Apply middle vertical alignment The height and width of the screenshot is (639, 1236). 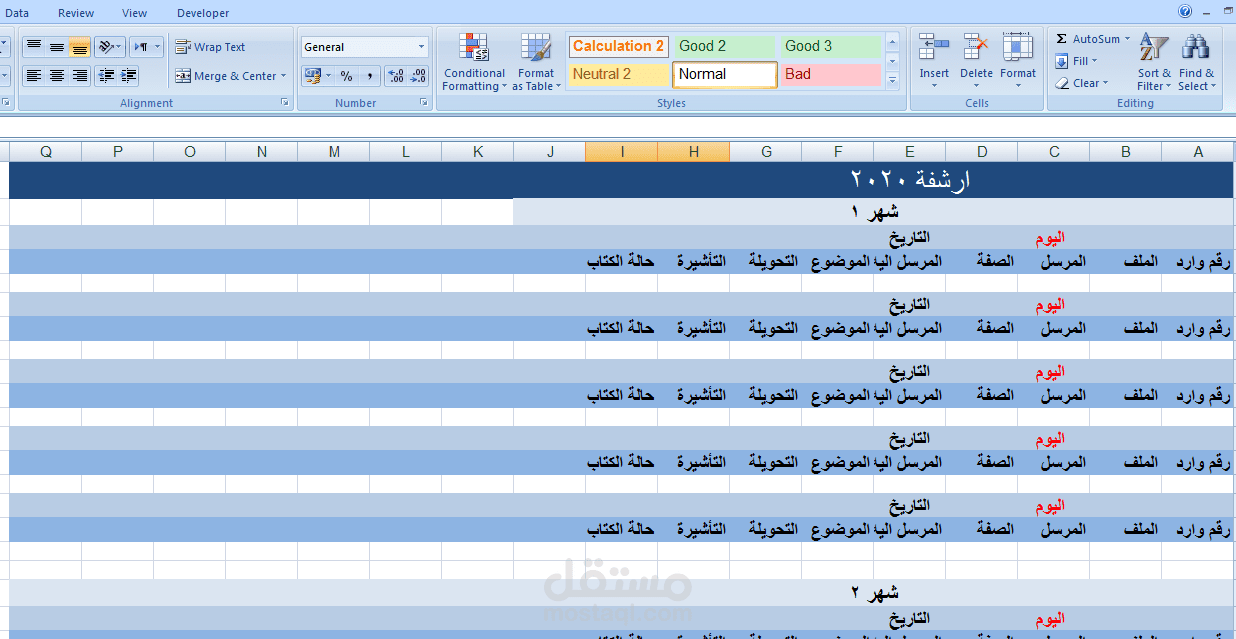[x=56, y=47]
